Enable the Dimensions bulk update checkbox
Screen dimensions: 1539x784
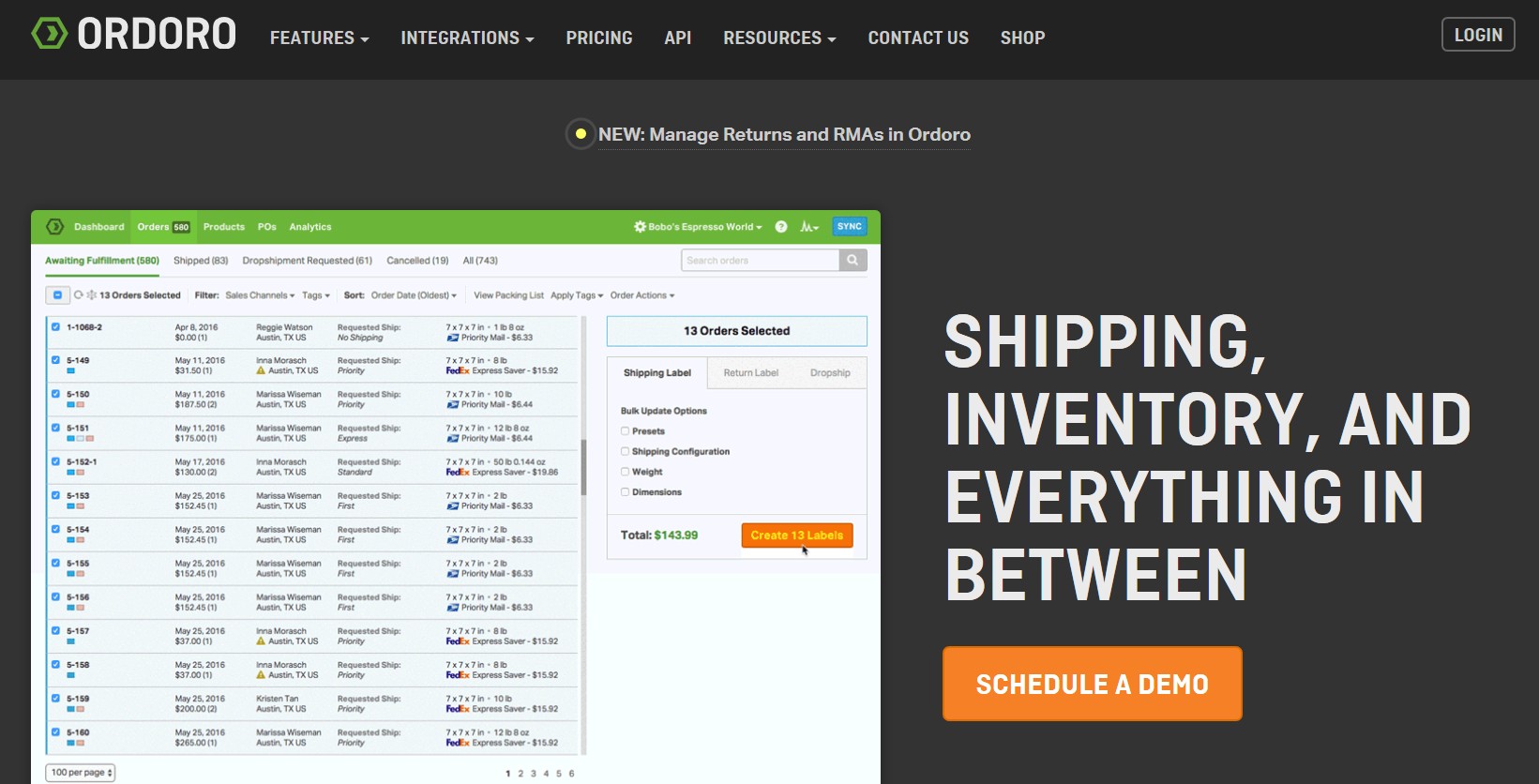(x=625, y=492)
